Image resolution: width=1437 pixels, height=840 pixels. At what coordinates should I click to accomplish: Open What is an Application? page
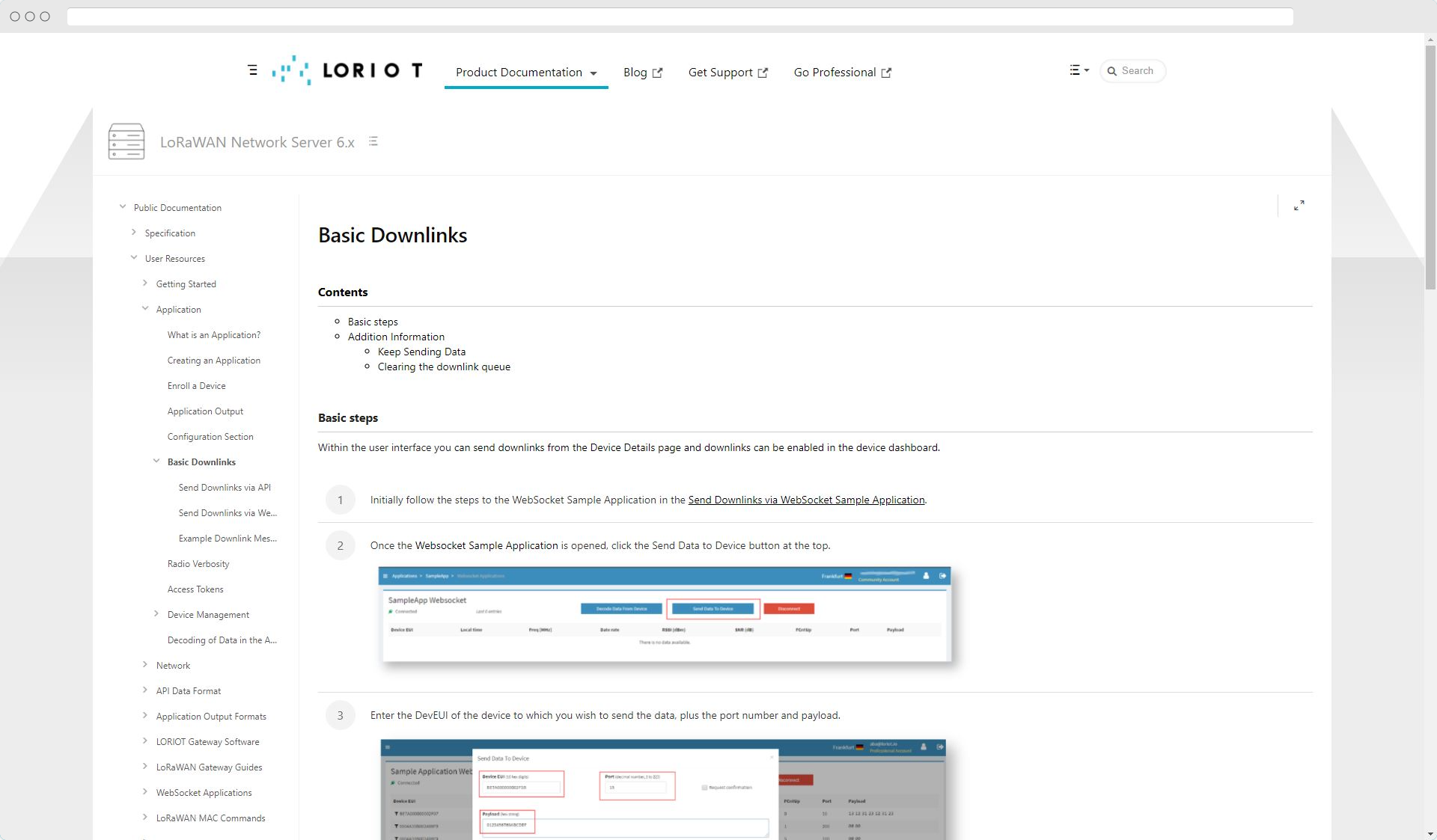[214, 335]
